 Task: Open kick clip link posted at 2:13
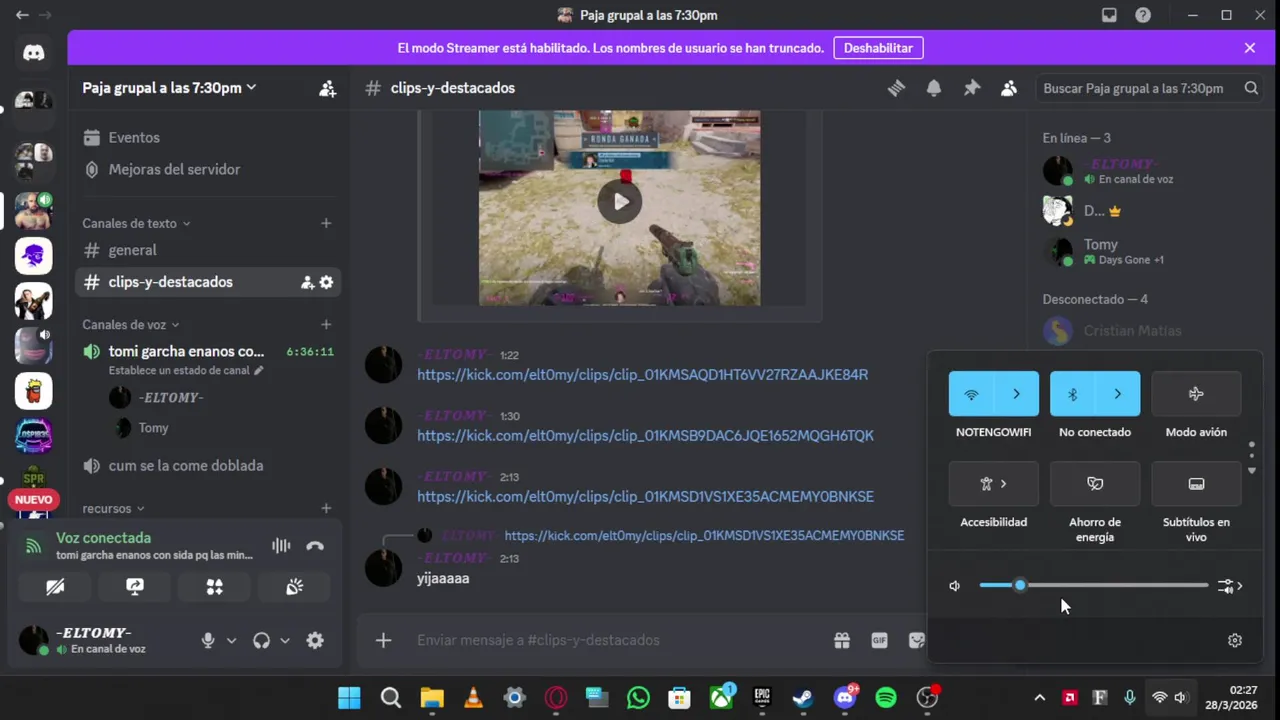645,496
